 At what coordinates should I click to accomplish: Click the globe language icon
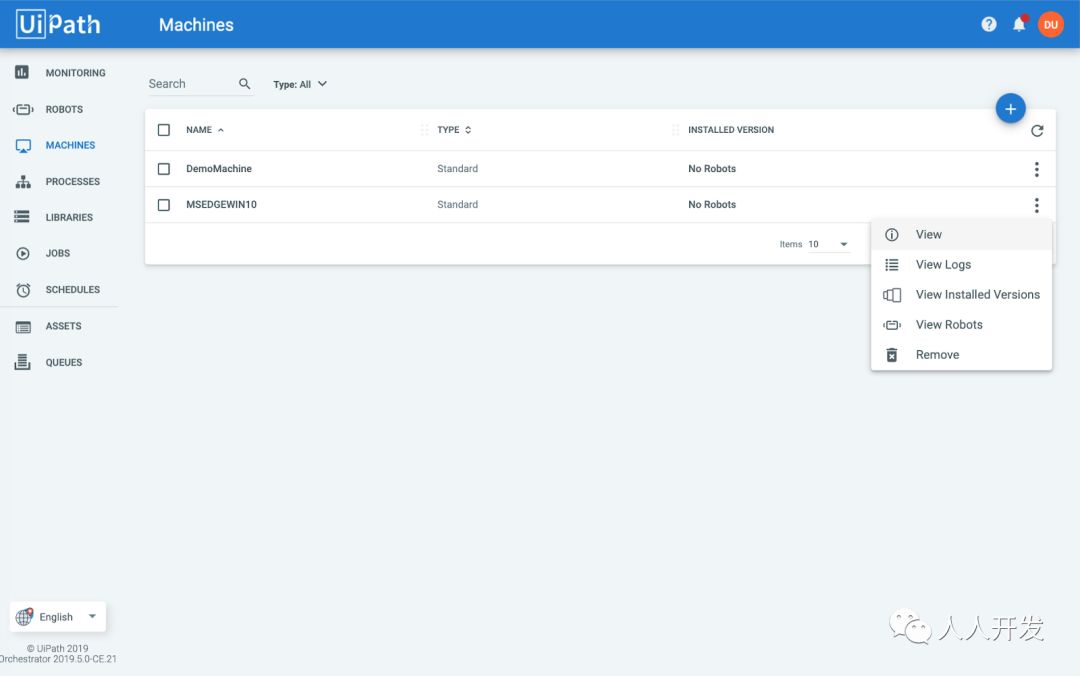24,617
